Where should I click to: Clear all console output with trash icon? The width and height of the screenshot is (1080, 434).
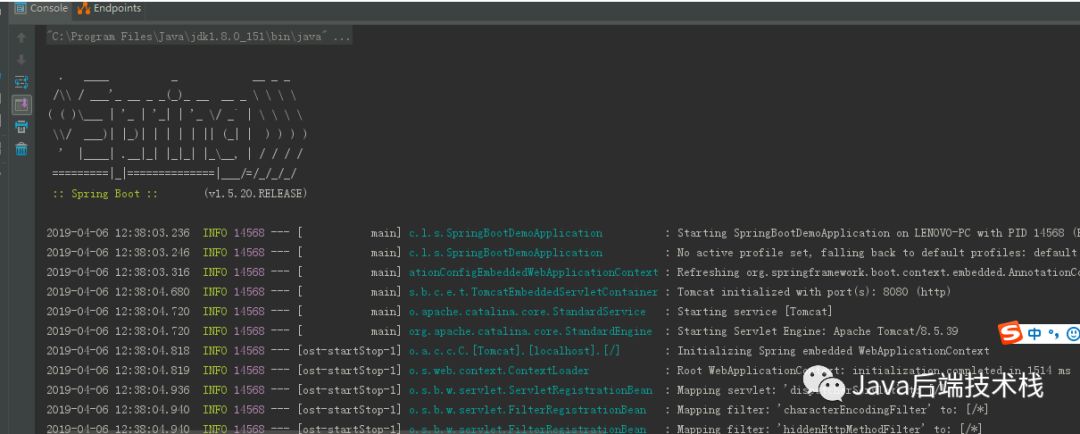coord(21,149)
